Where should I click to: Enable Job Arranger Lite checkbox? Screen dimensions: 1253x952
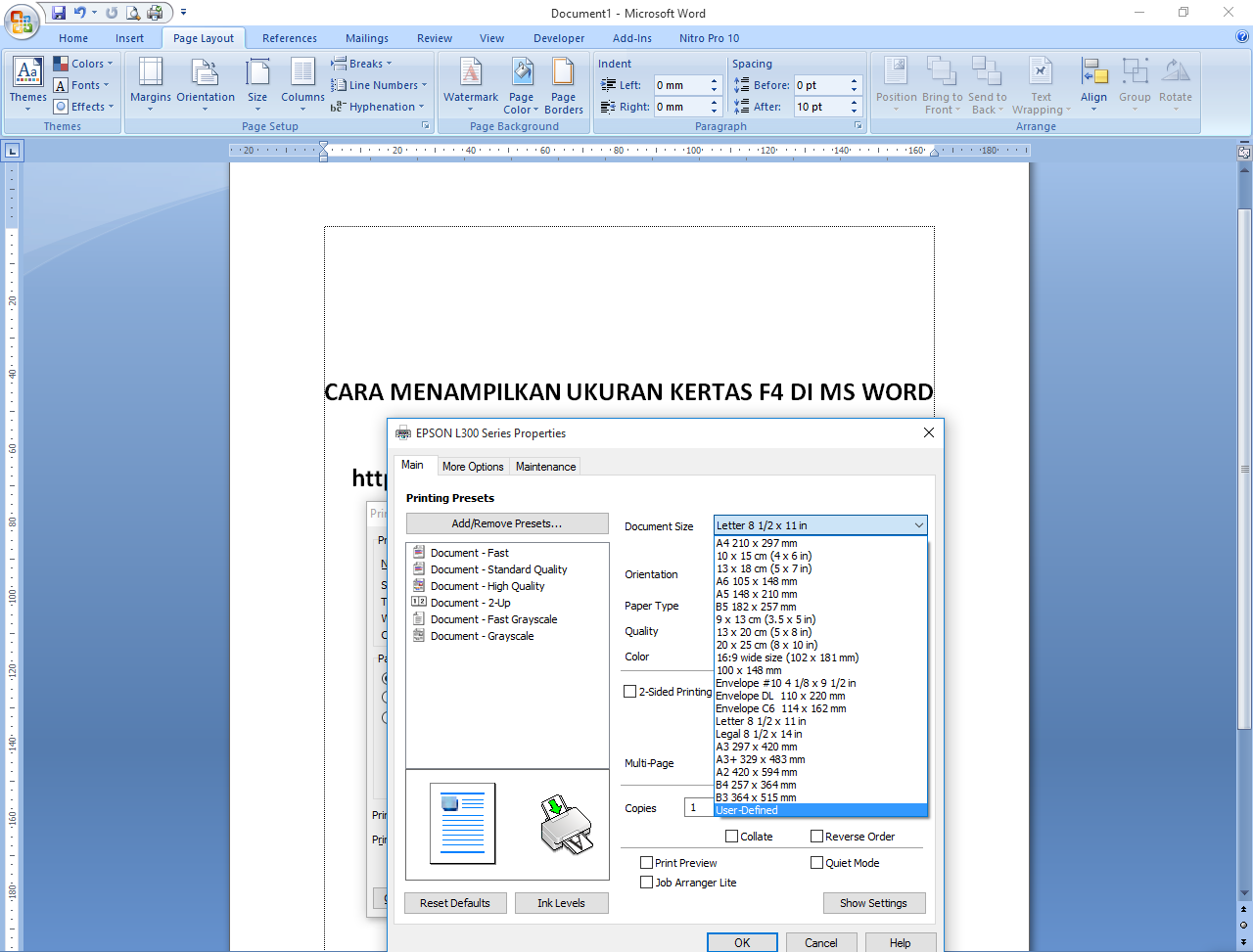click(646, 883)
